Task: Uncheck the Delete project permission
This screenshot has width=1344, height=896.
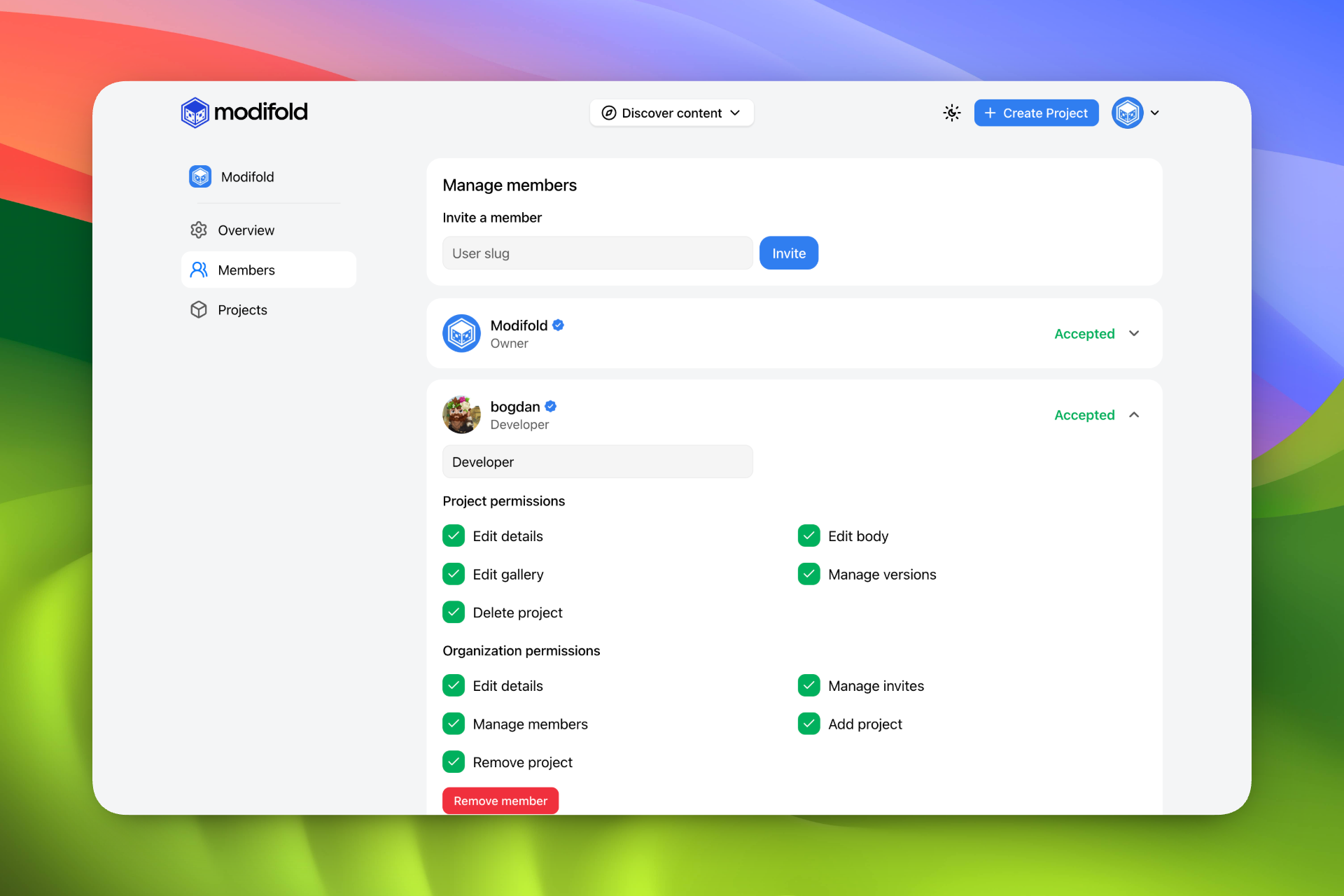Action: (454, 612)
